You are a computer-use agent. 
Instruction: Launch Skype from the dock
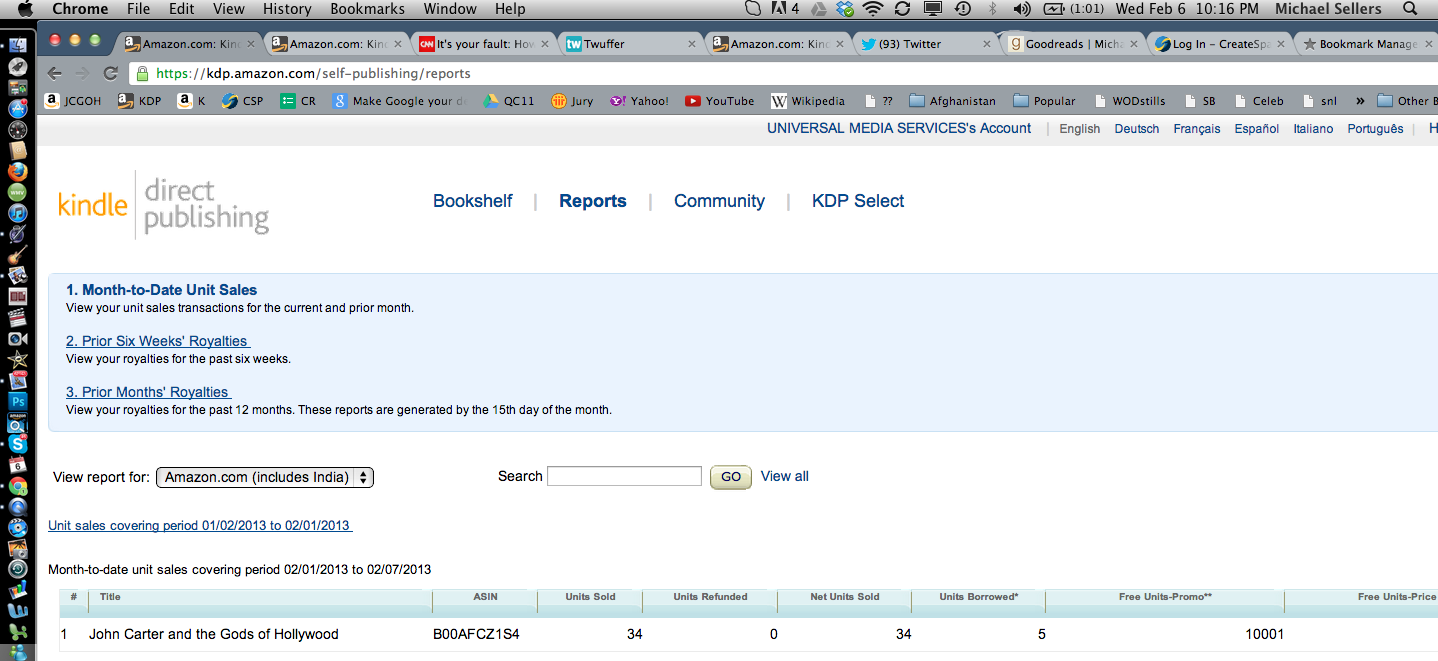pos(17,443)
